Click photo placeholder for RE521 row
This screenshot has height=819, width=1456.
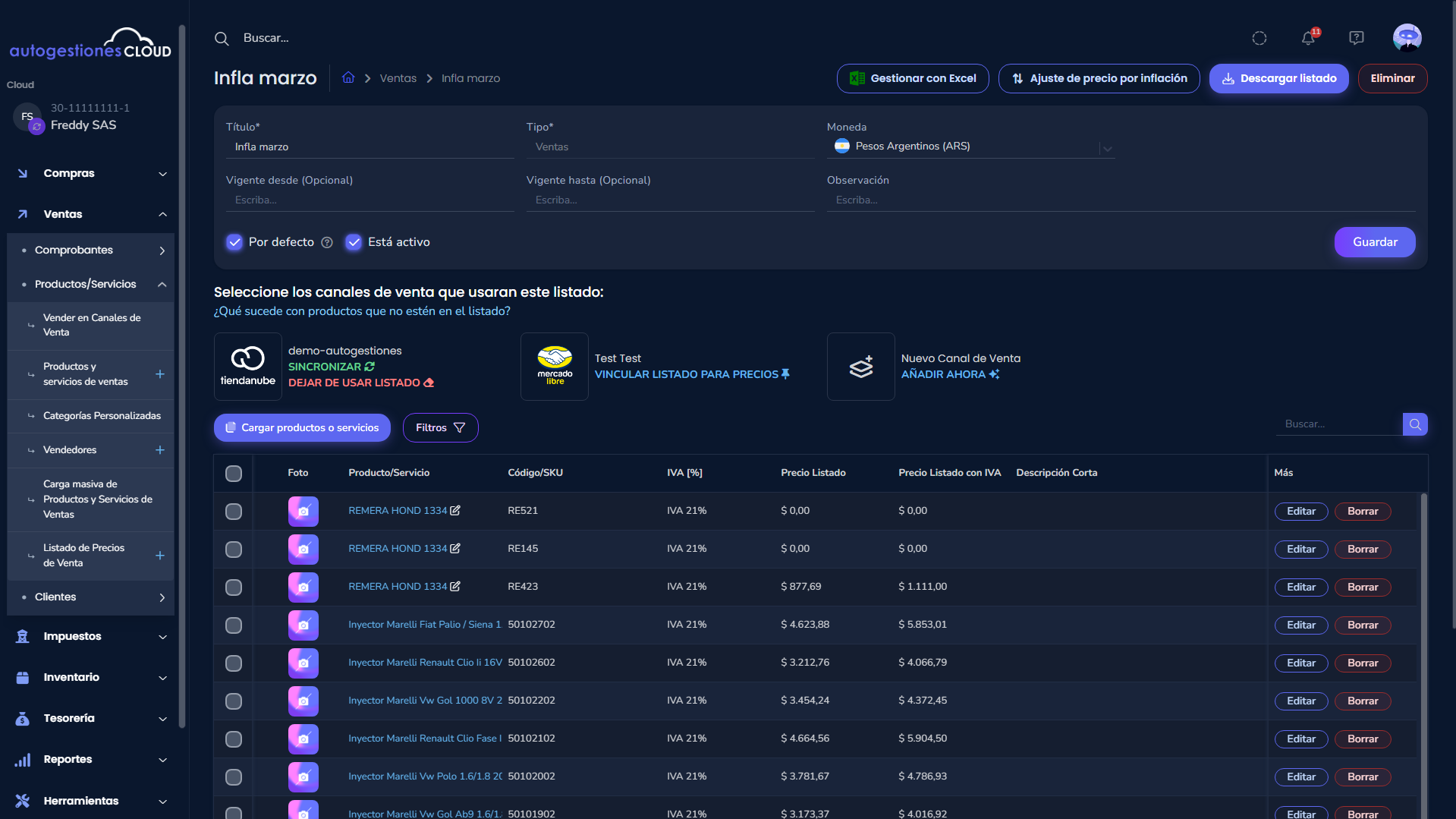[303, 511]
